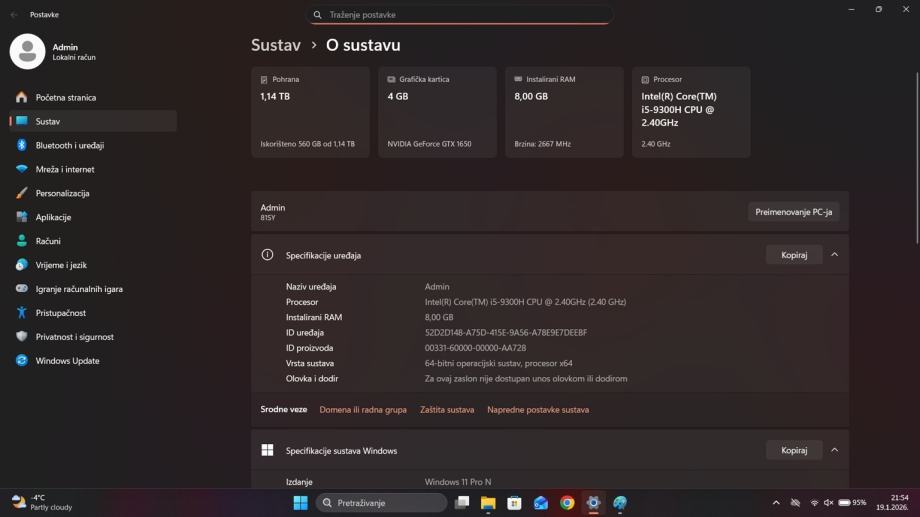Open Privatnost i sigurnost section
920x517 pixels.
(x=93, y=336)
